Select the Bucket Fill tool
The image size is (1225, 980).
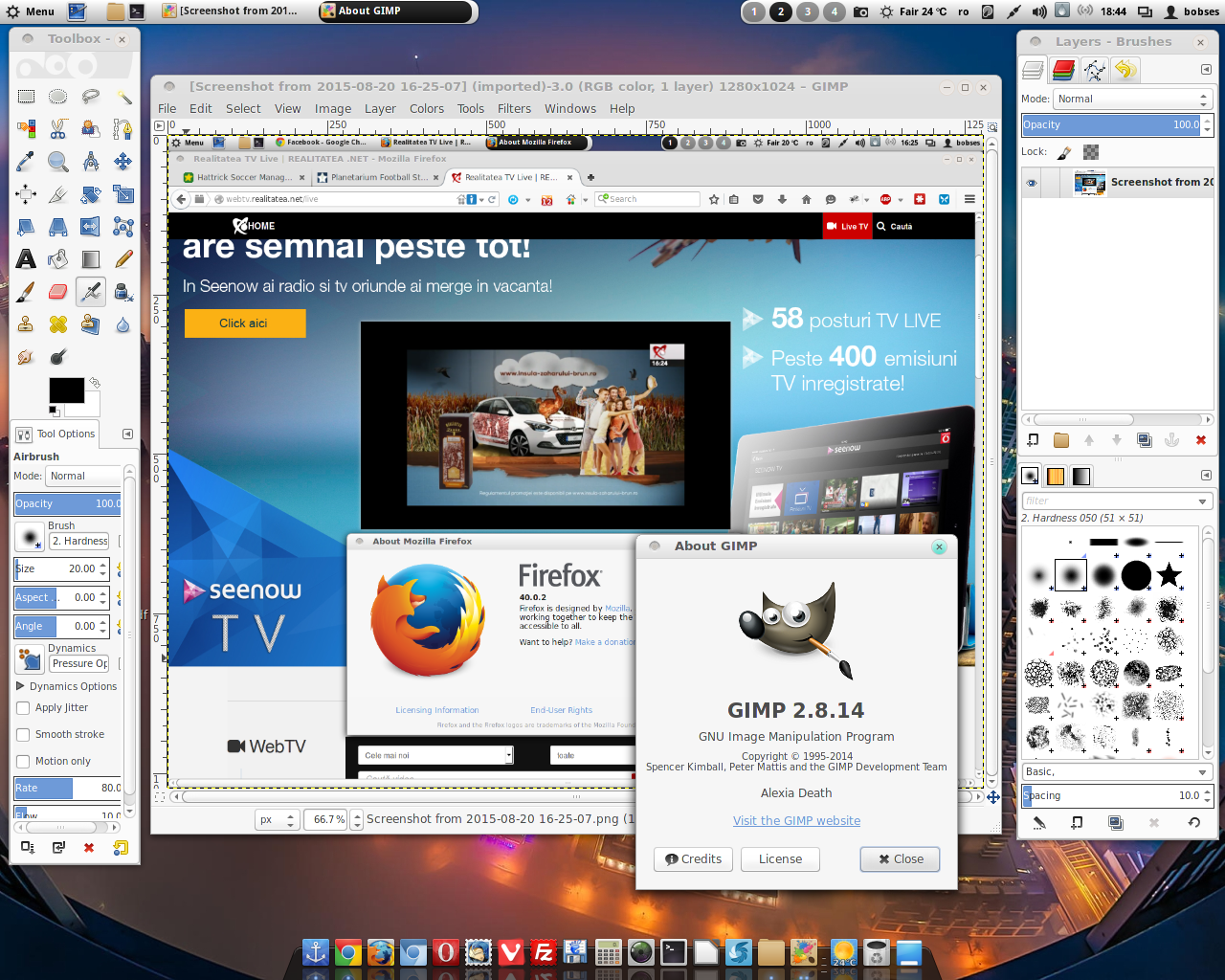pyautogui.click(x=58, y=259)
